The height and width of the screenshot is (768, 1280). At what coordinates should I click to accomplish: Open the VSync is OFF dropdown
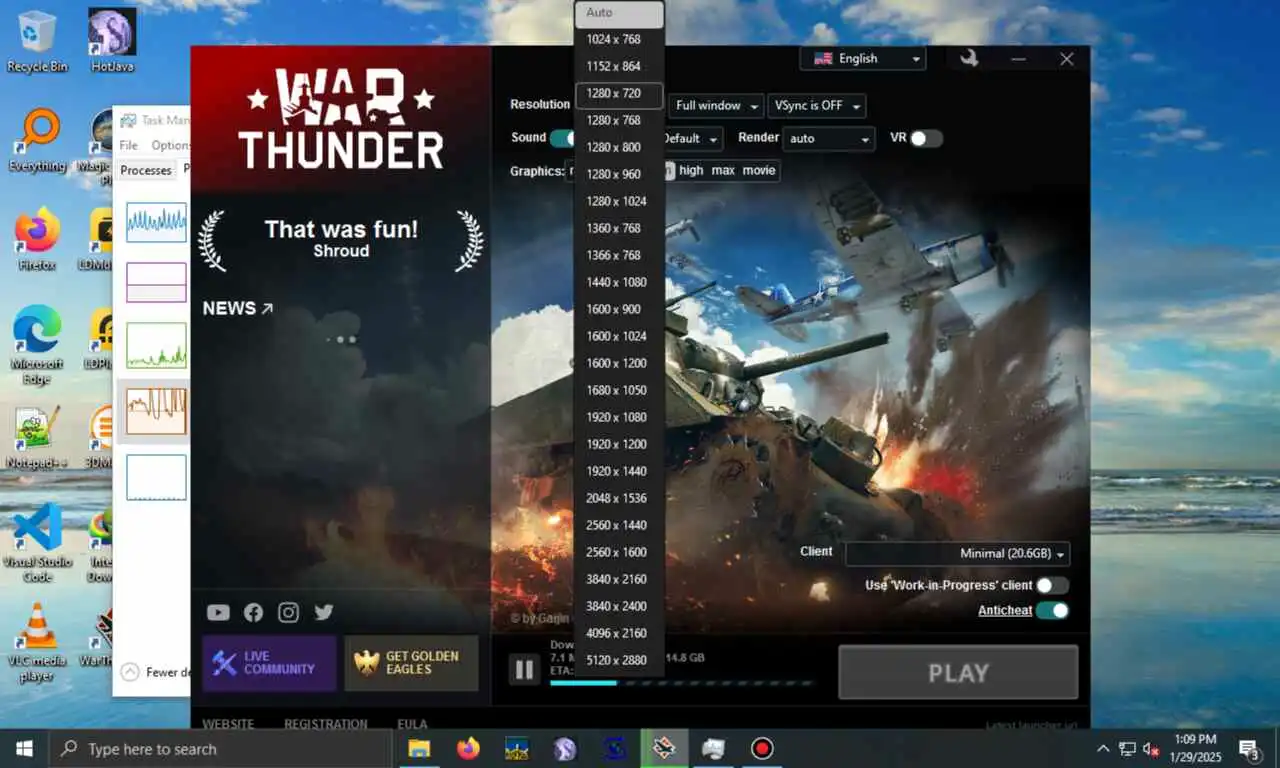(816, 105)
